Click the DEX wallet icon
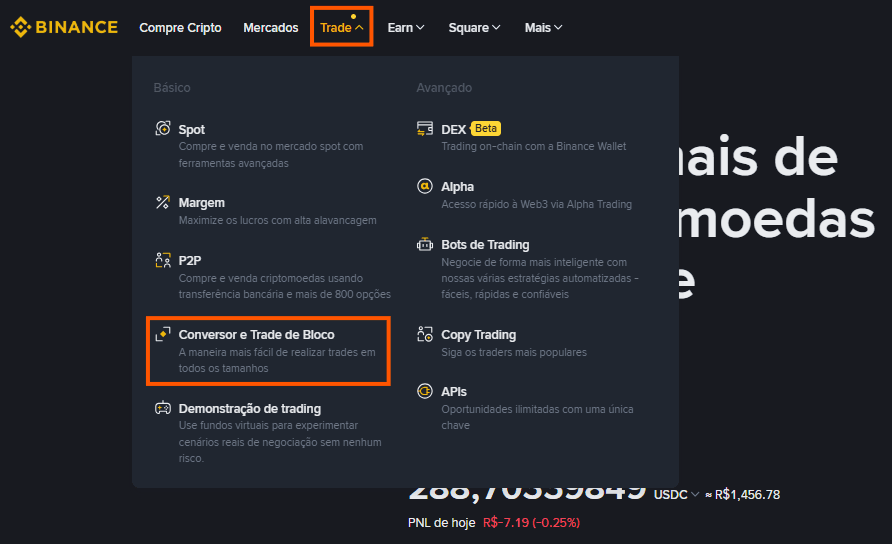 pos(425,129)
